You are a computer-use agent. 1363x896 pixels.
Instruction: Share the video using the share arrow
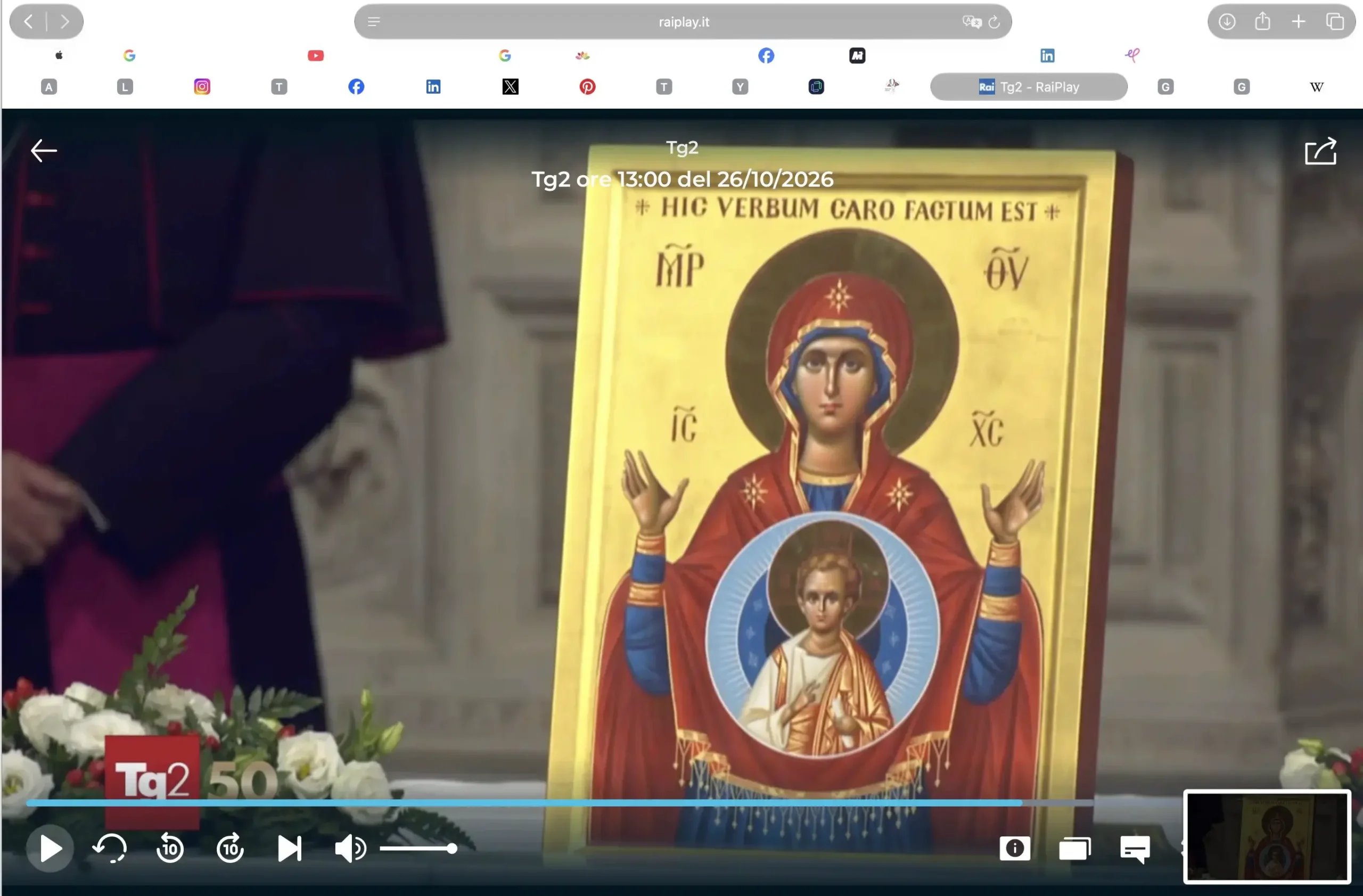[x=1320, y=151]
